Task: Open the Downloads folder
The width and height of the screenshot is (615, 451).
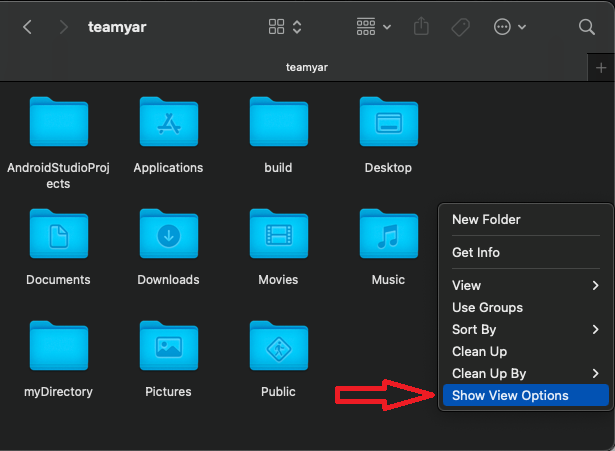Action: [168, 234]
